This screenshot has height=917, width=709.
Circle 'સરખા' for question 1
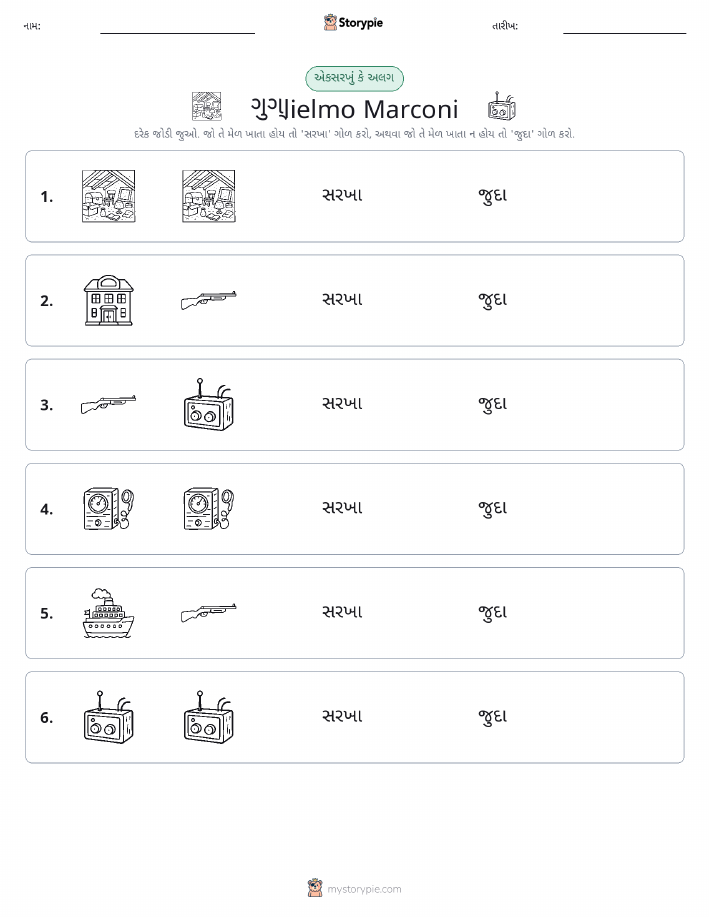click(x=342, y=195)
